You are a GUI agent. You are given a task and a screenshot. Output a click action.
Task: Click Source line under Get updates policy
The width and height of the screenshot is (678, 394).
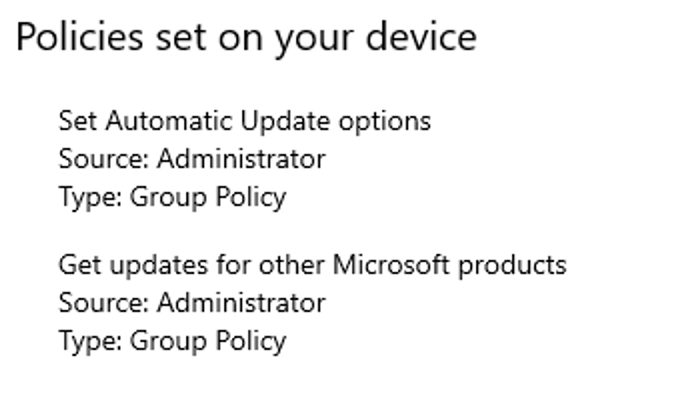(192, 303)
